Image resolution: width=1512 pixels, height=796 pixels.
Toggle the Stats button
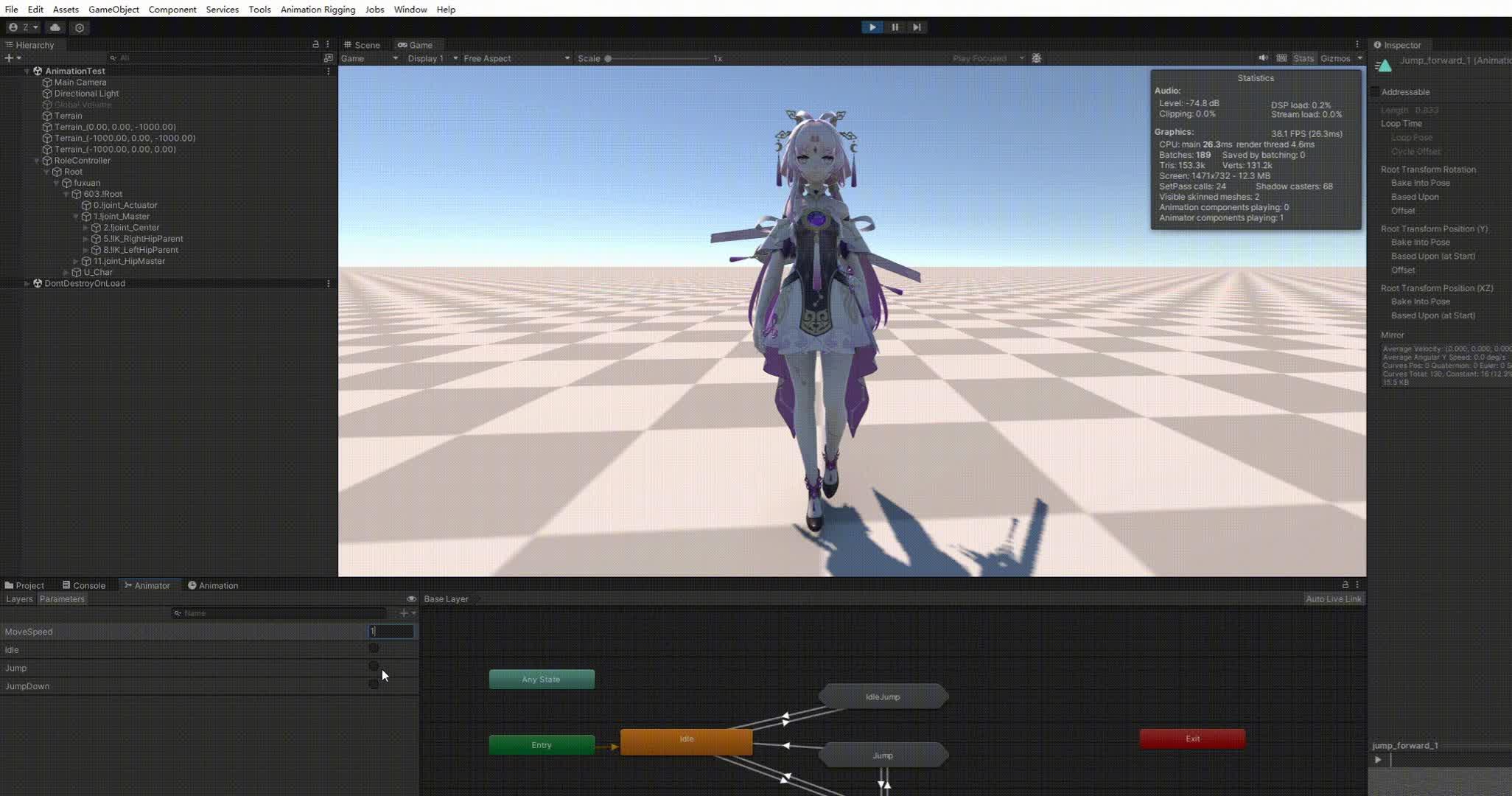[x=1303, y=58]
